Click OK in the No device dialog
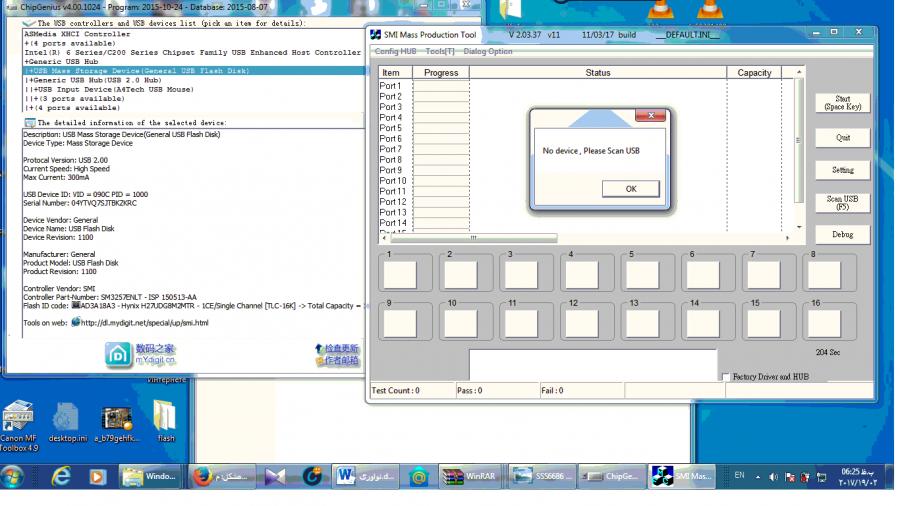This screenshot has height=506, width=900. (630, 189)
